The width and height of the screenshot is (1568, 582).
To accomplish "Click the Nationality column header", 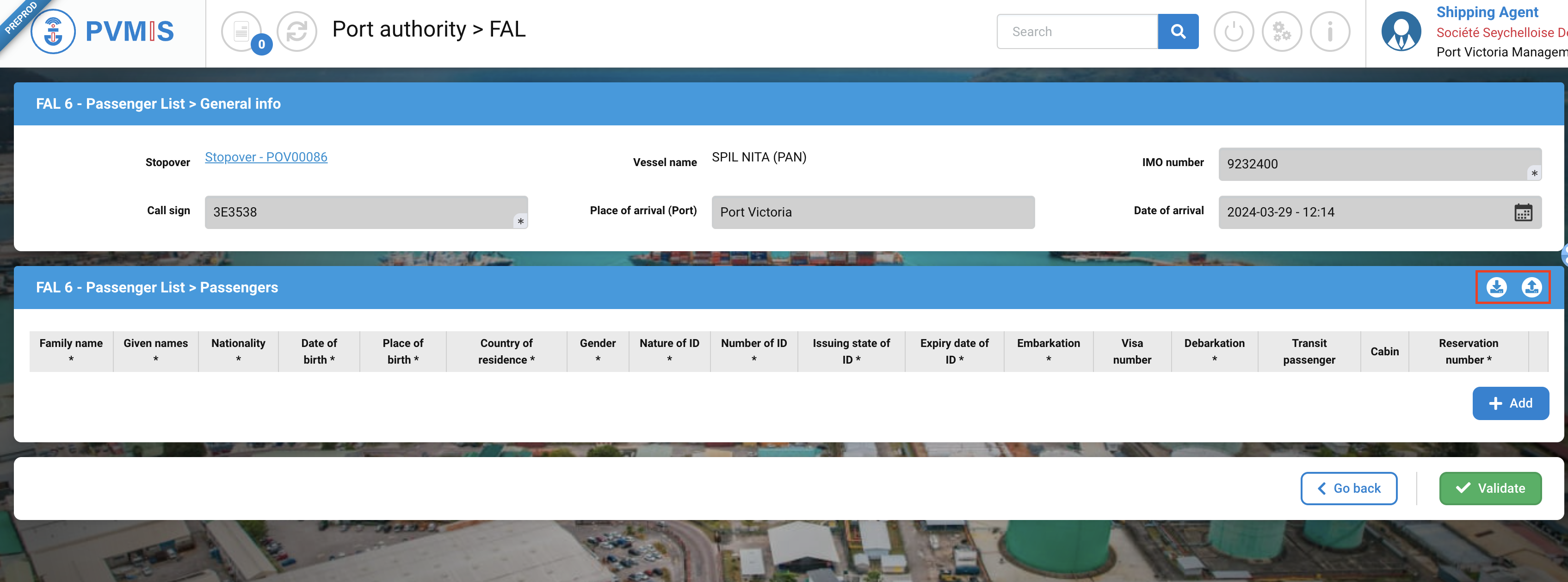I will coord(238,351).
